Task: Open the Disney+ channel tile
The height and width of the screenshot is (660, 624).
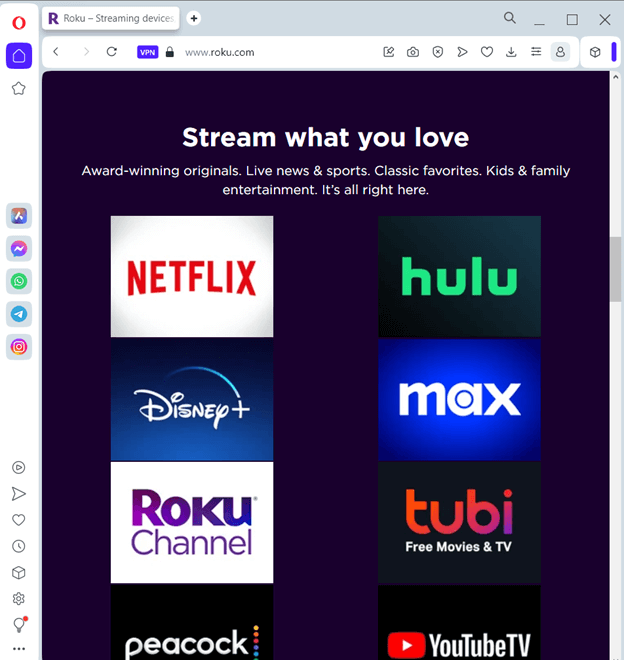Action: 192,399
